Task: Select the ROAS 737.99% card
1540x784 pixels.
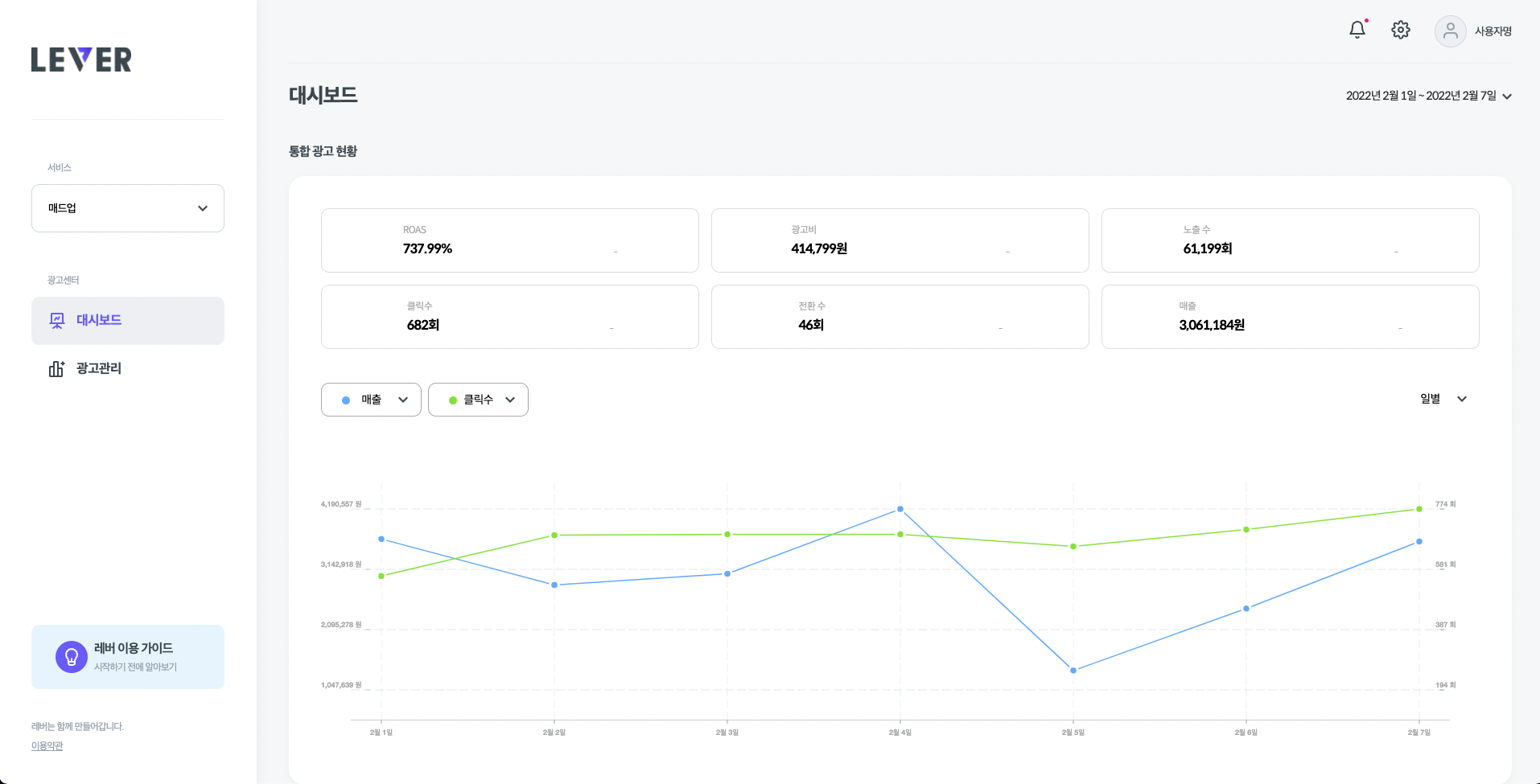Action: tap(510, 240)
